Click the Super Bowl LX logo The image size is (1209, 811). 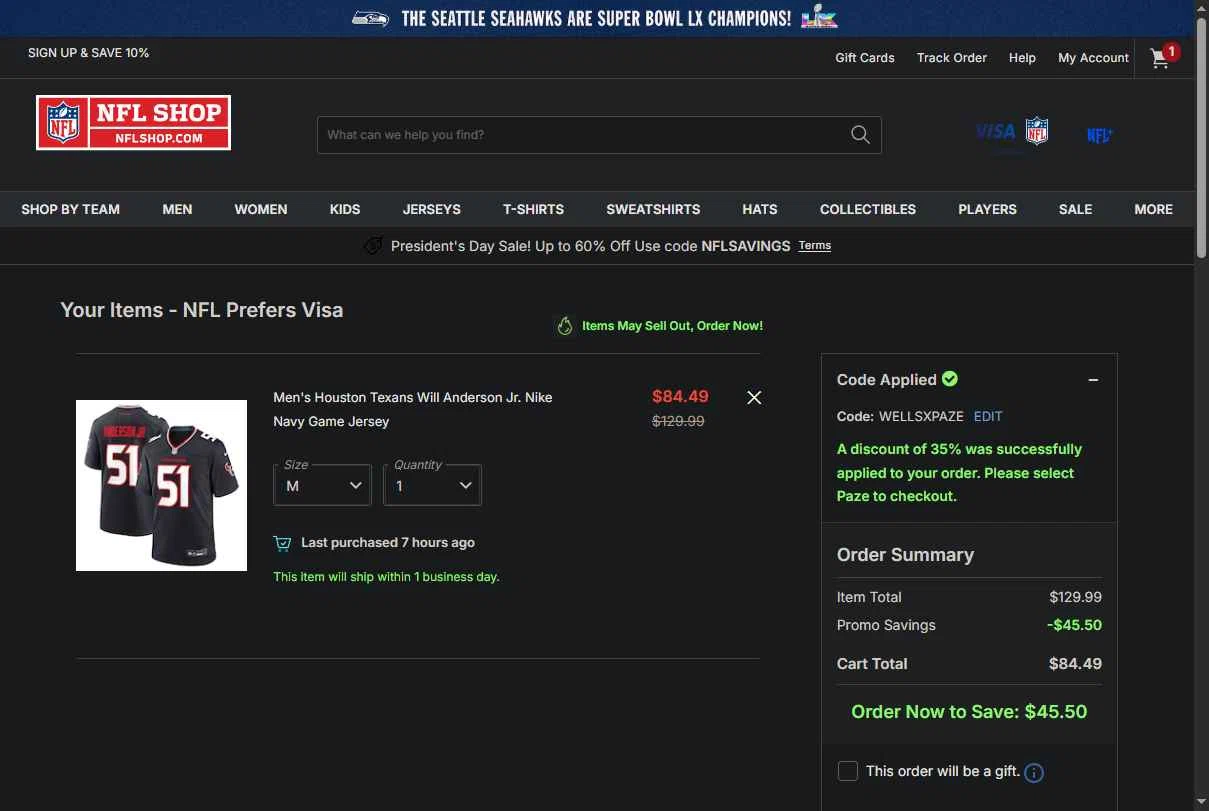(x=820, y=17)
